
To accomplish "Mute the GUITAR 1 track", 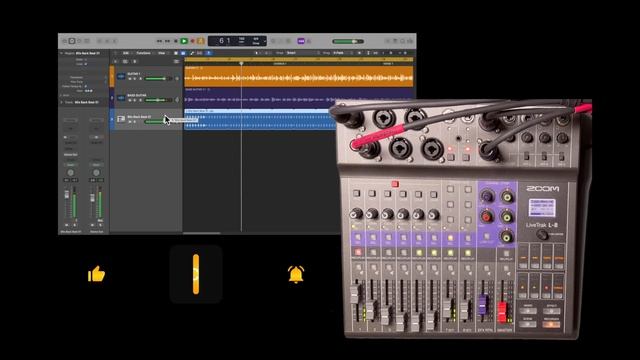I will (130, 79).
